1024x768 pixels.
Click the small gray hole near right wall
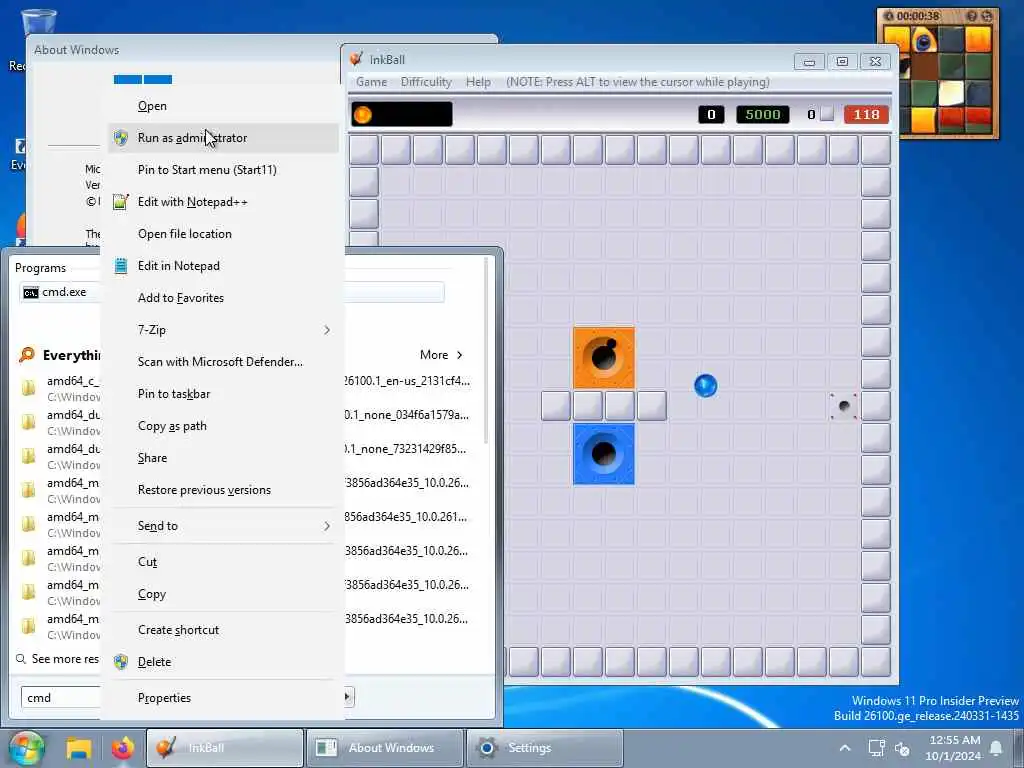click(844, 406)
